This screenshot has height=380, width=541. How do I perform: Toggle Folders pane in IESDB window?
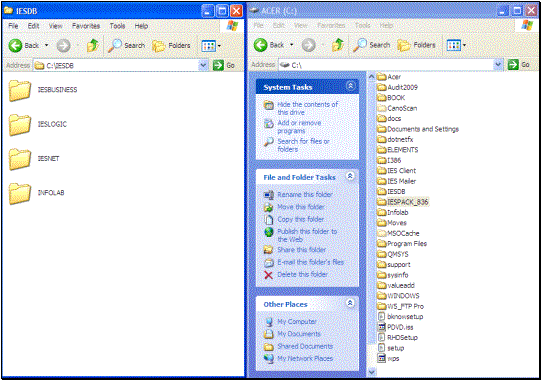pos(171,46)
